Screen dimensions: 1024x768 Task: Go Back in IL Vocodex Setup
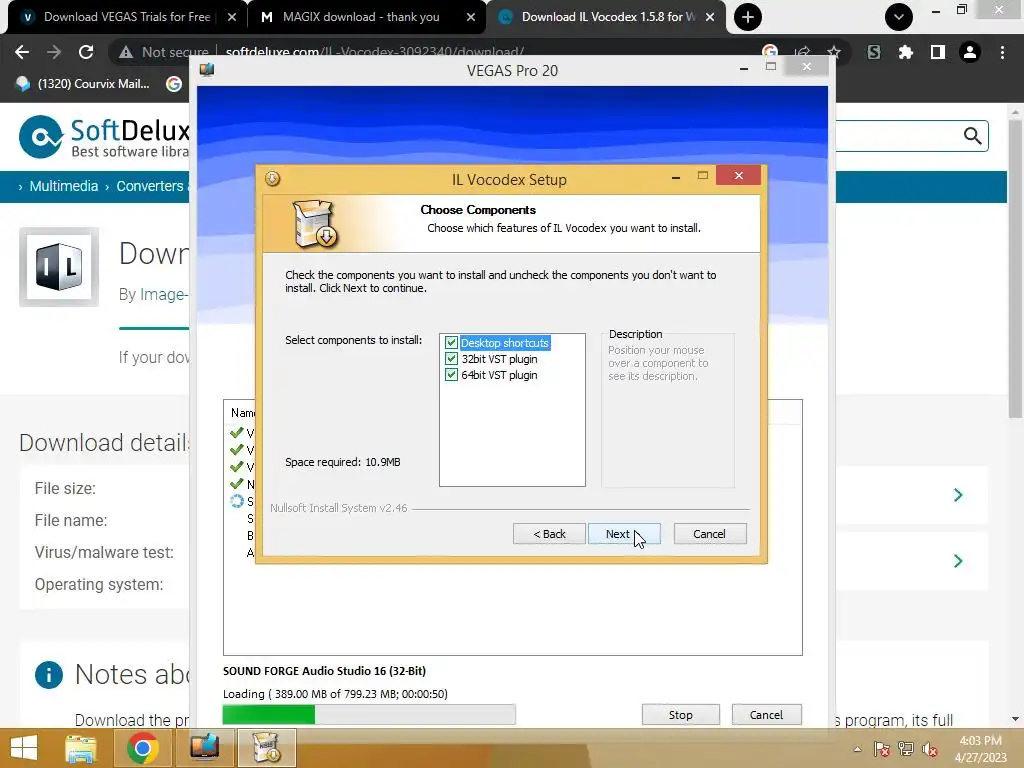click(549, 534)
